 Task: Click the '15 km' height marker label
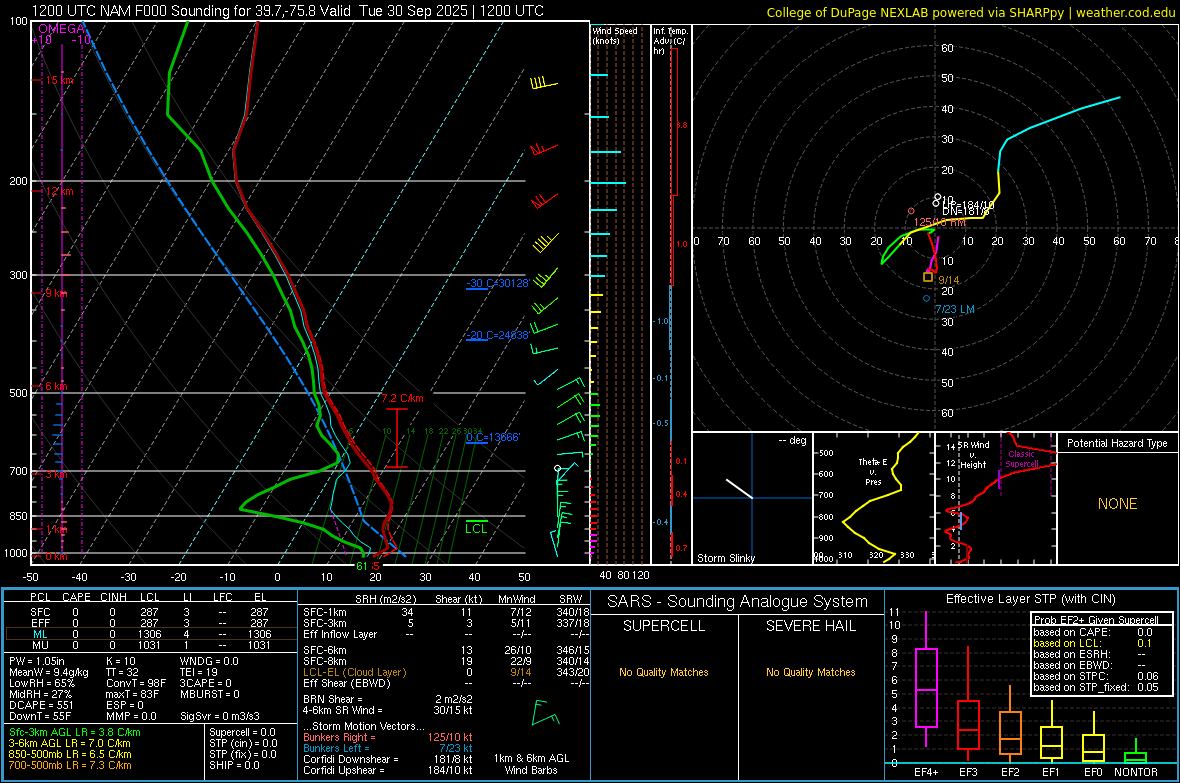pyautogui.click(x=60, y=81)
